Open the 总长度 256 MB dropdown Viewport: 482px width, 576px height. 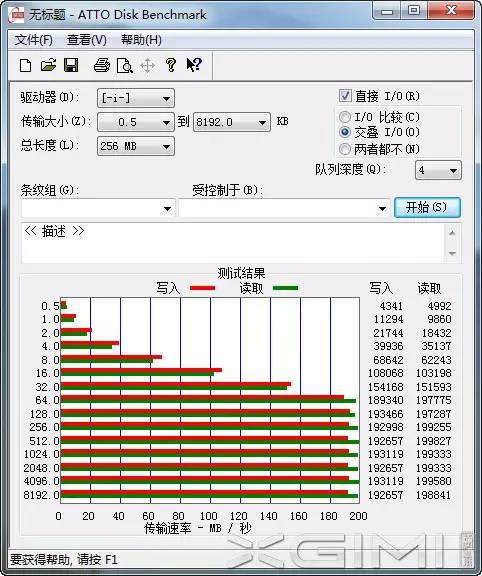[136, 146]
